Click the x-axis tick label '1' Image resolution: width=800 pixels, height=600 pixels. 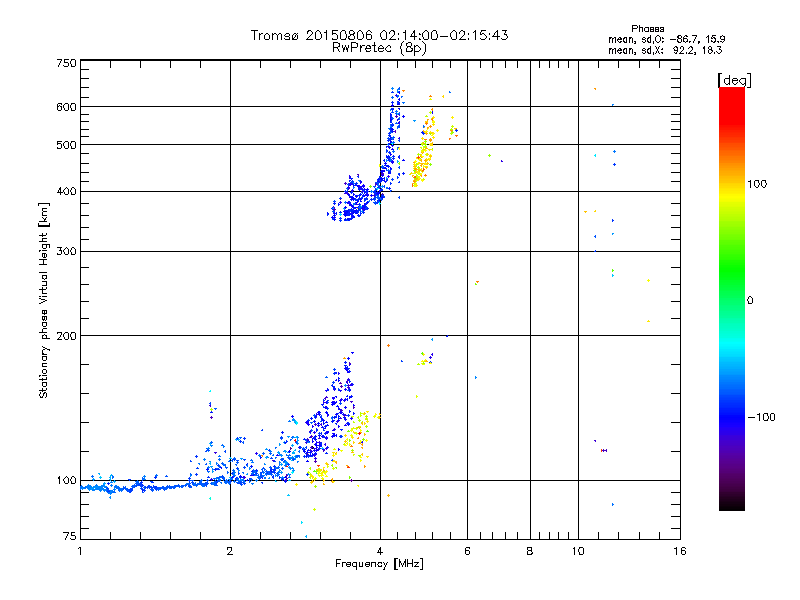[80, 551]
